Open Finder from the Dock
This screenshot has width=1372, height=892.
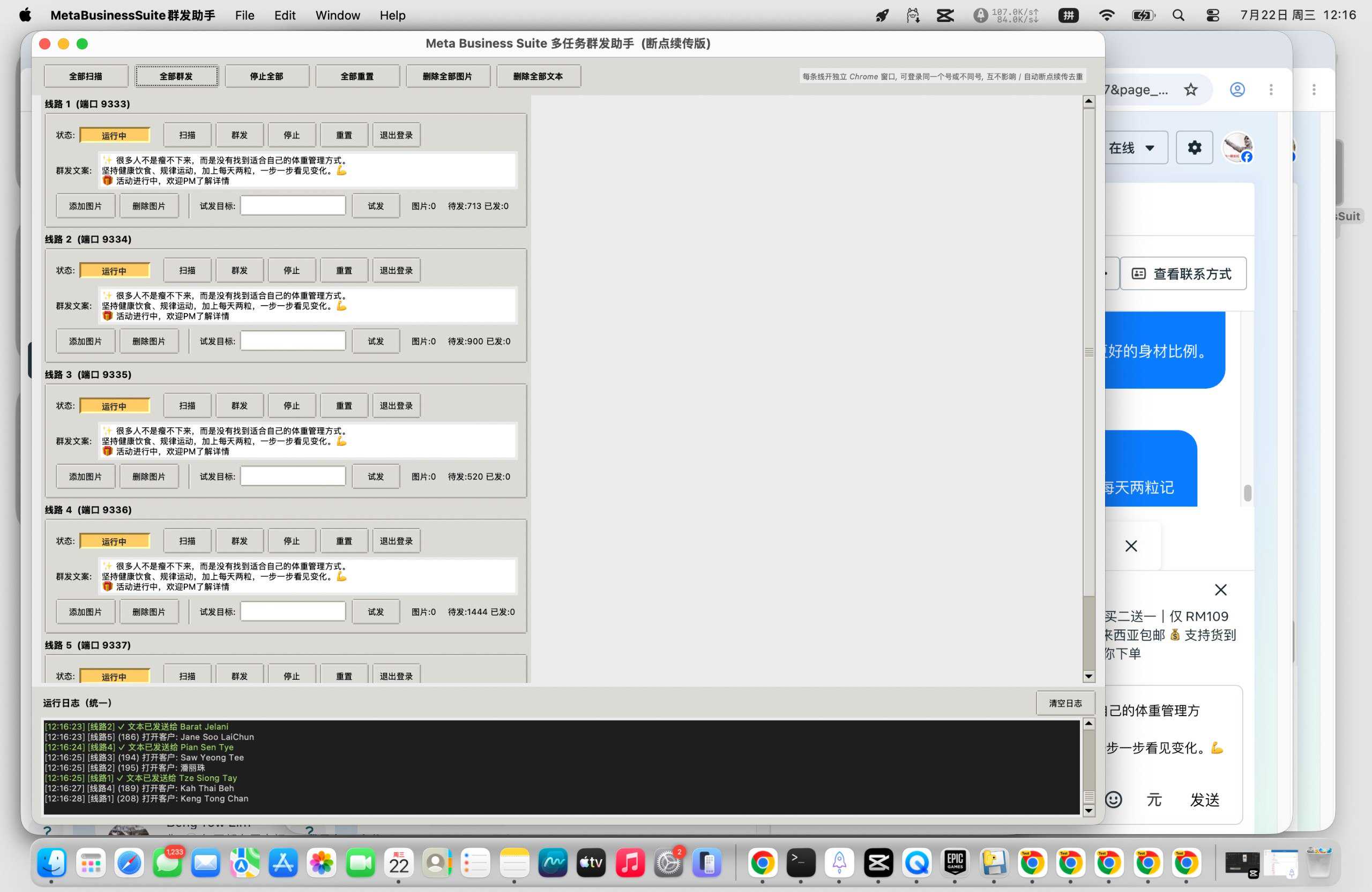52,863
